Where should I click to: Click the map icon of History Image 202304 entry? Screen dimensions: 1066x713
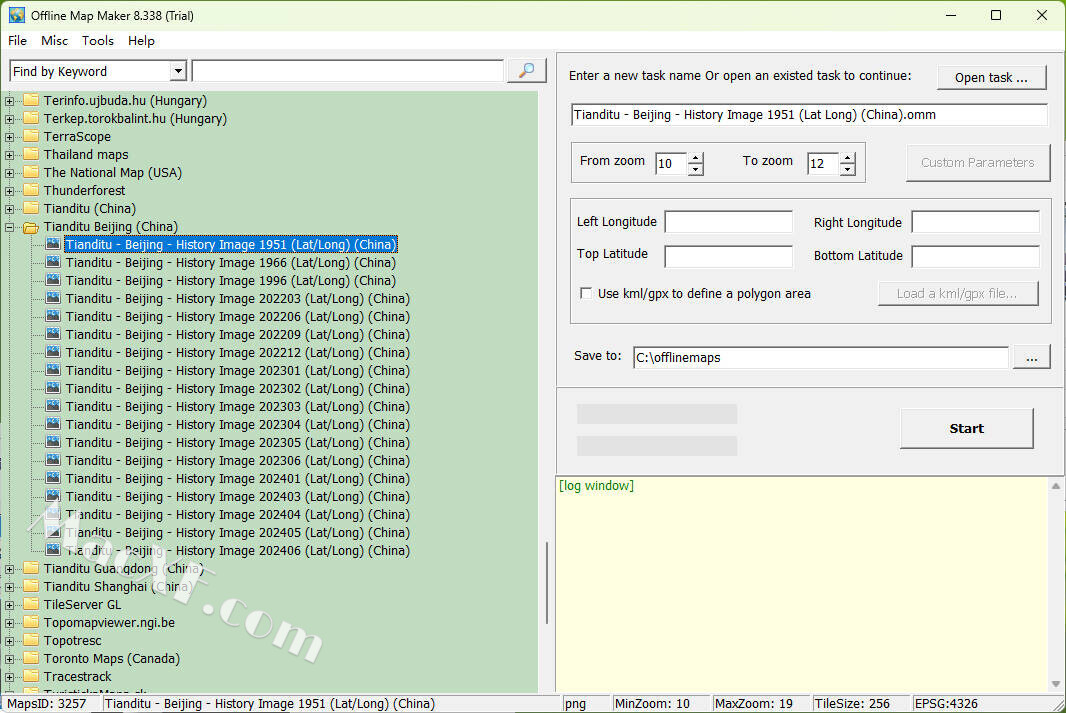click(x=53, y=424)
